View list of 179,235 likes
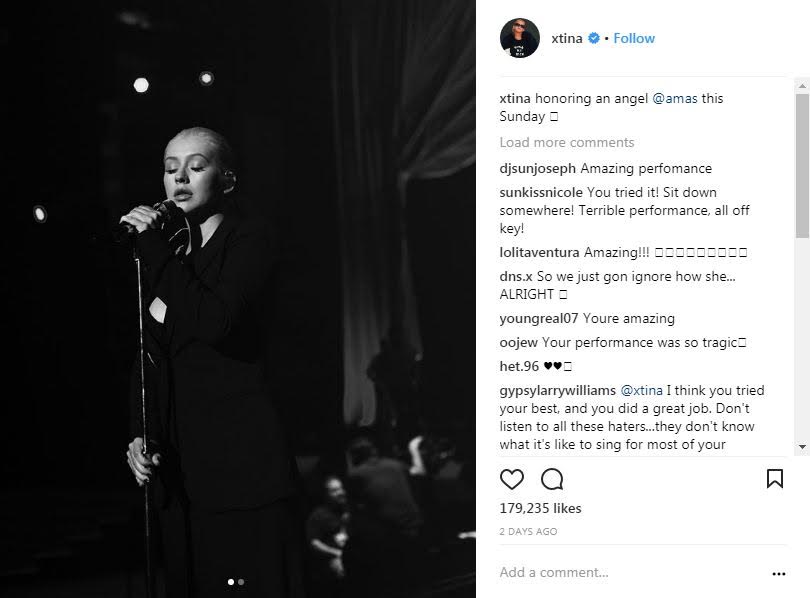Image resolution: width=810 pixels, height=598 pixels. [540, 508]
